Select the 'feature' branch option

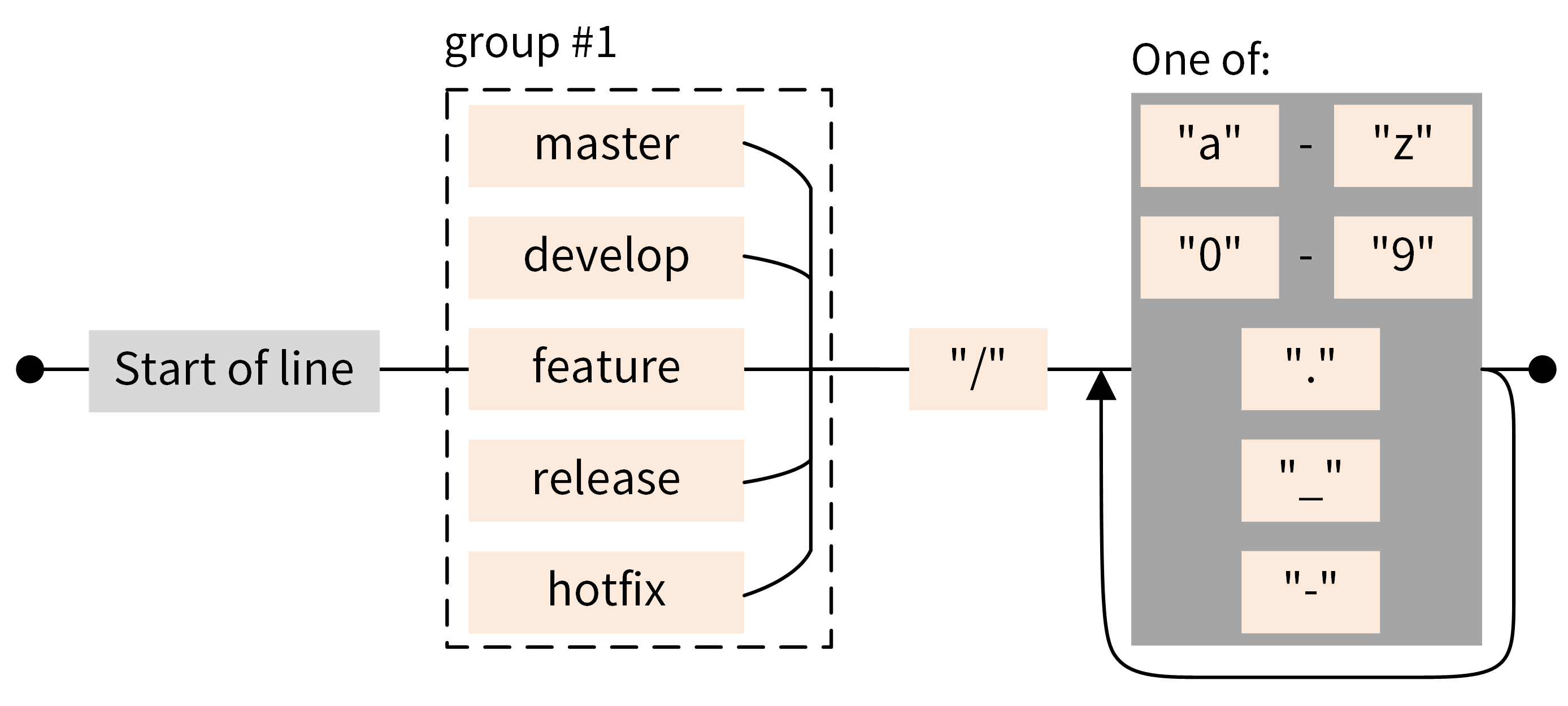(x=530, y=352)
